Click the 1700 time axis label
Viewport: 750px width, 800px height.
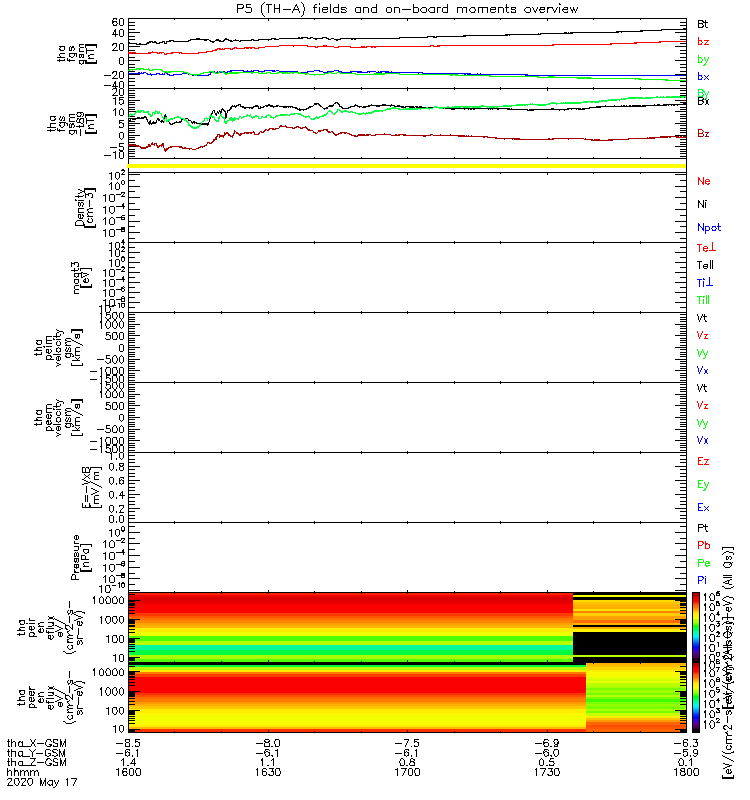pyautogui.click(x=407, y=772)
